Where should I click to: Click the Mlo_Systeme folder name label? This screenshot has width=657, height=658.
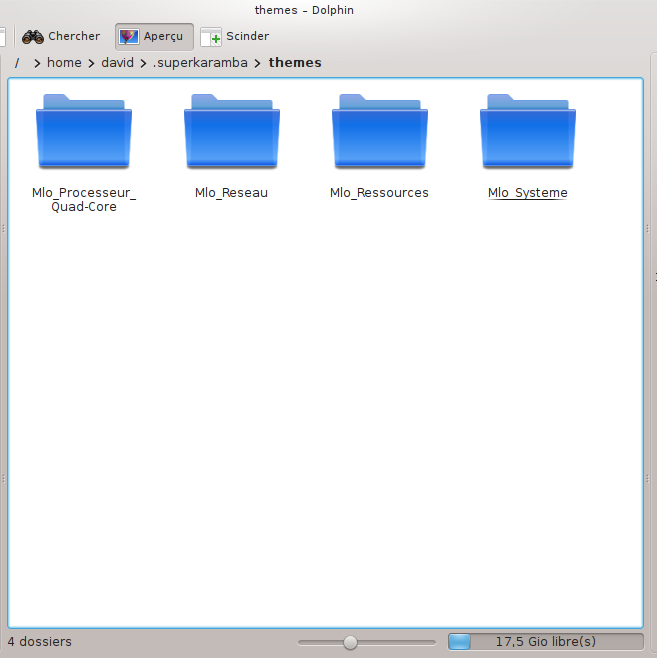pyautogui.click(x=528, y=193)
